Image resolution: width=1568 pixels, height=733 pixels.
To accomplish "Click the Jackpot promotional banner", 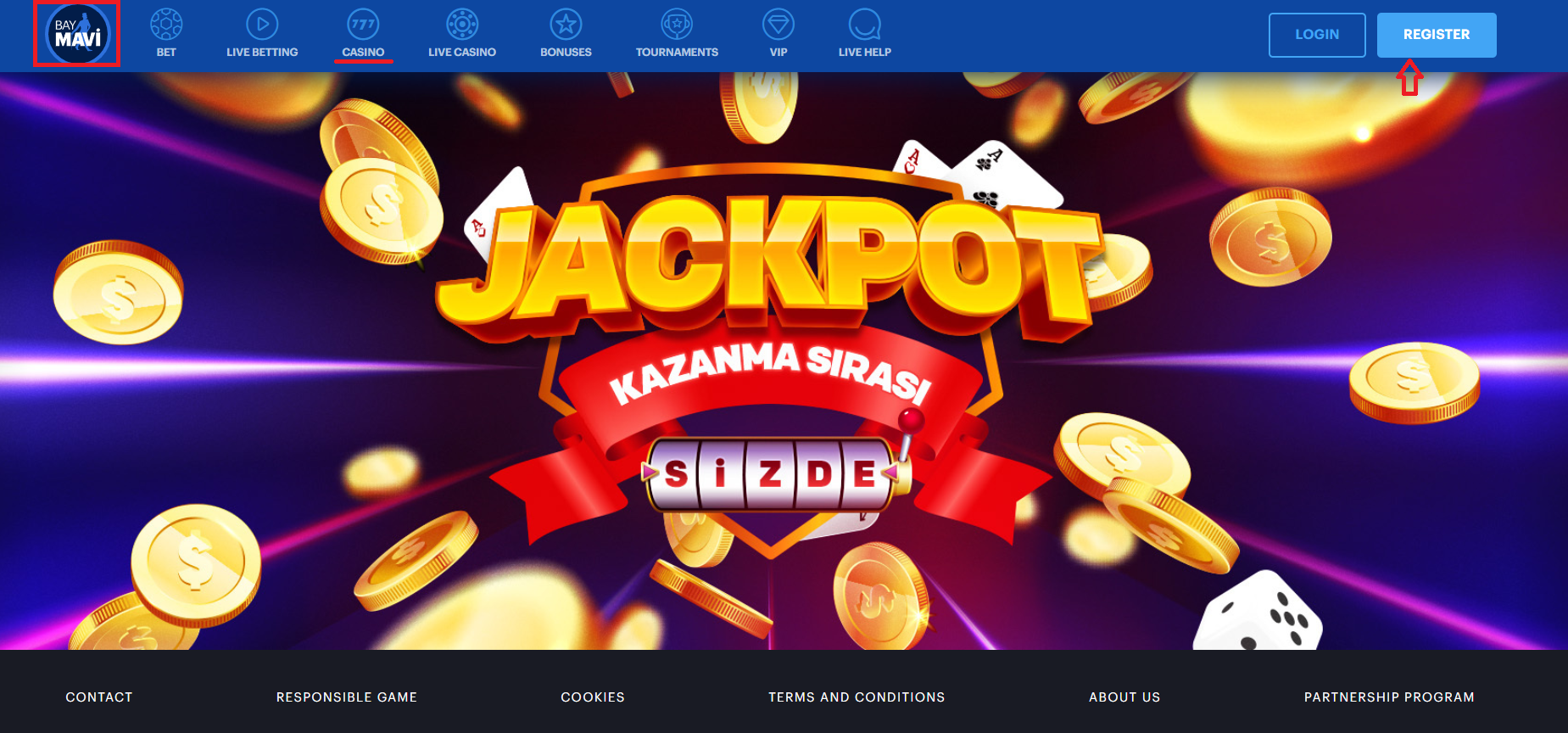I will point(784,361).
